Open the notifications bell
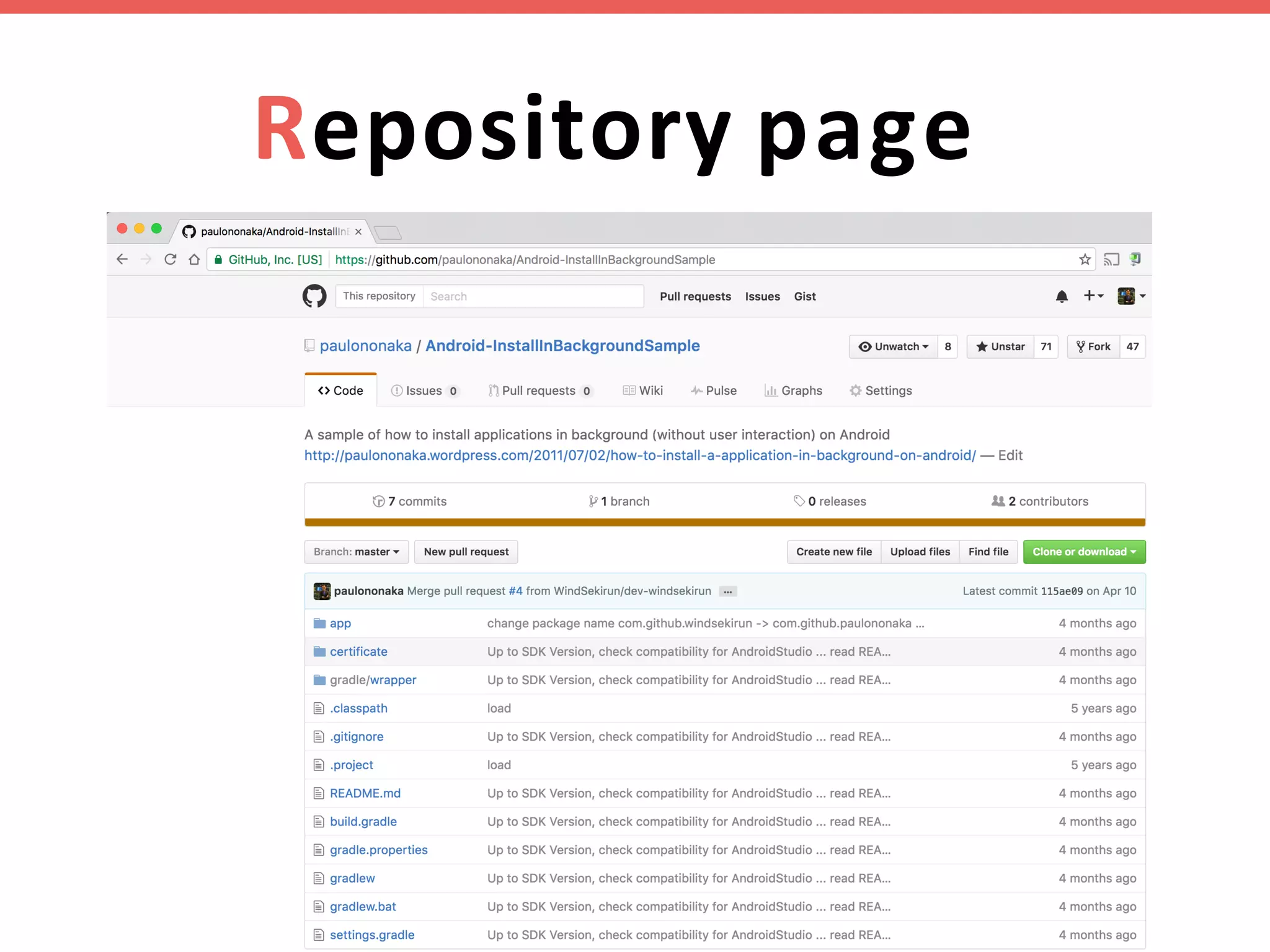The width and height of the screenshot is (1270, 952). (x=1062, y=296)
